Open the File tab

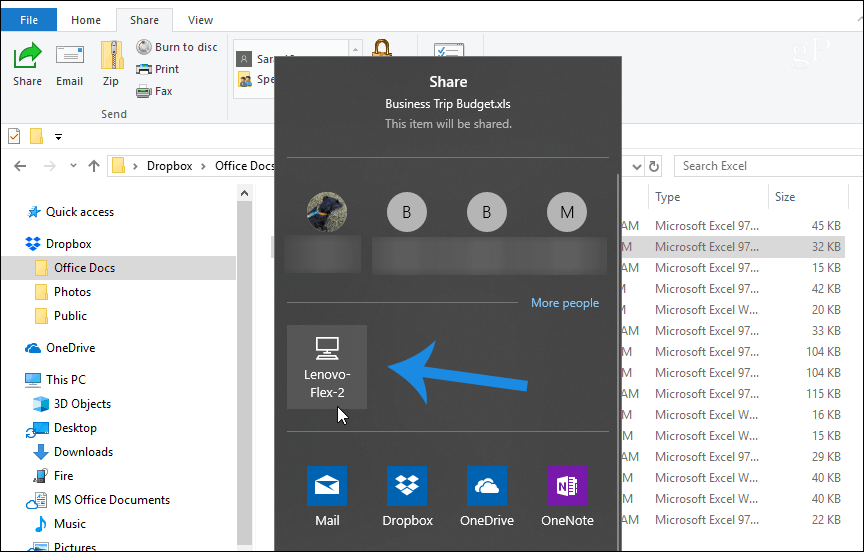tap(29, 20)
